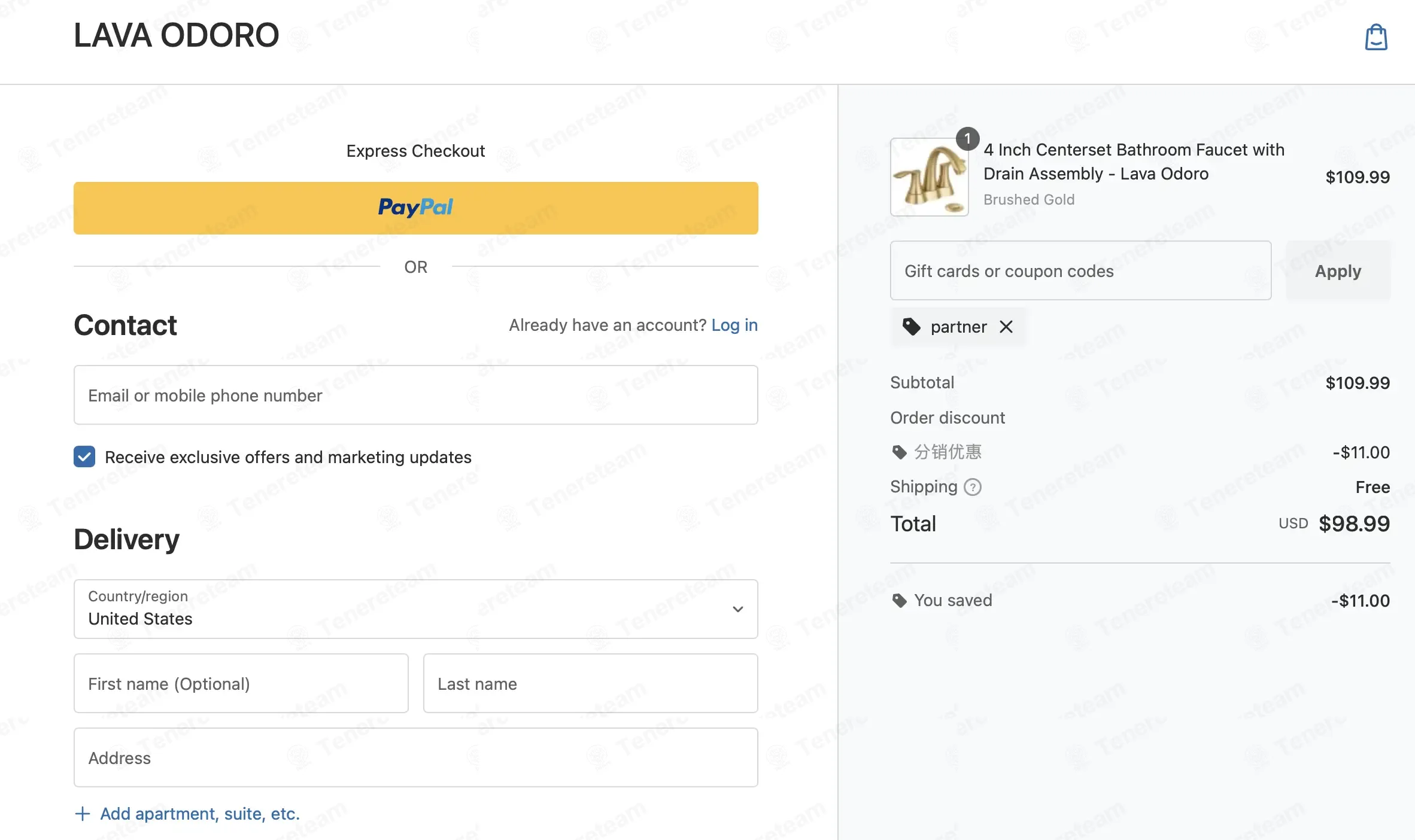Click Add apartment, suite, etc. link
Viewport: 1415px width, 840px height.
[x=200, y=814]
